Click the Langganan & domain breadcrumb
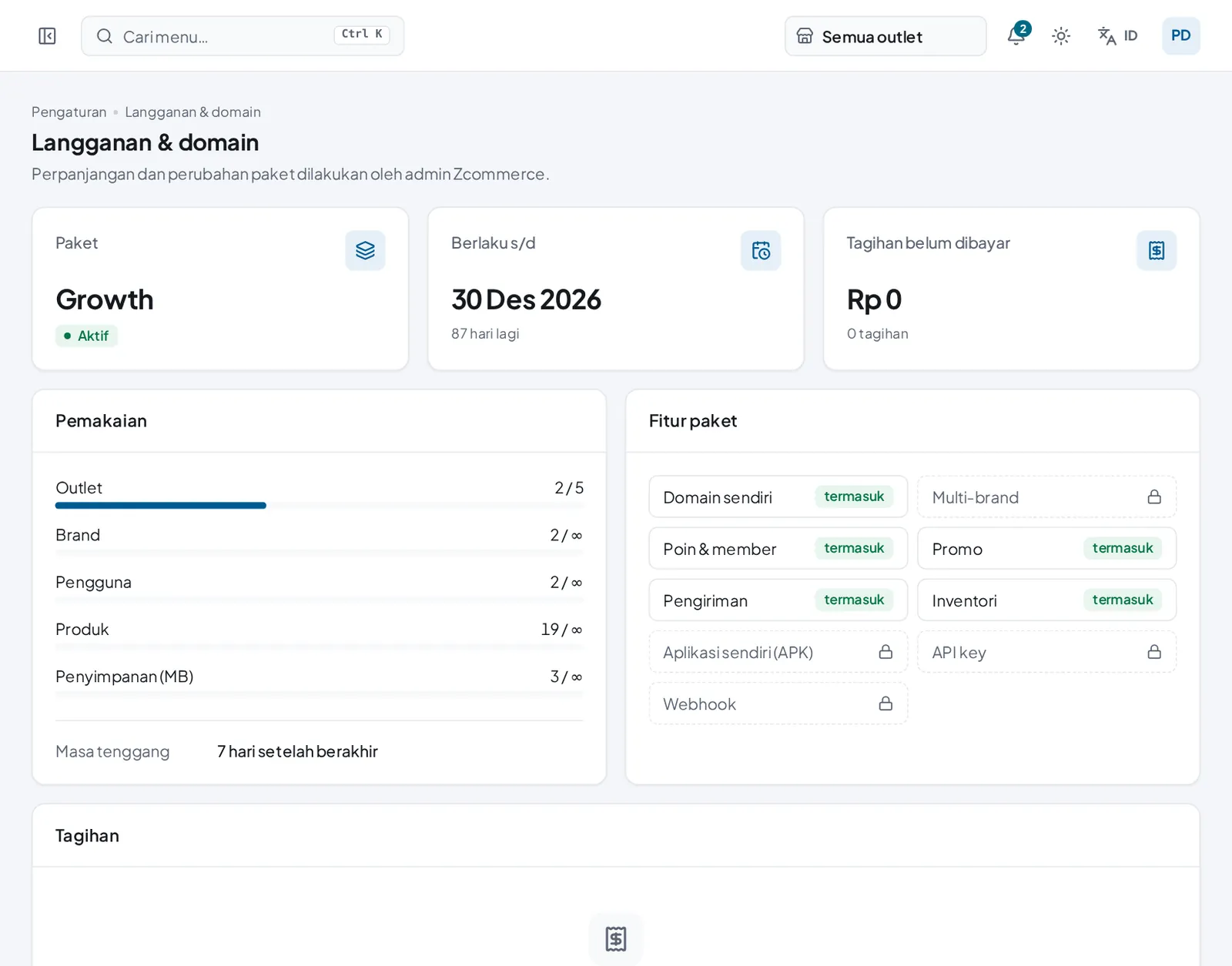Viewport: 1232px width, 966px height. [x=192, y=112]
